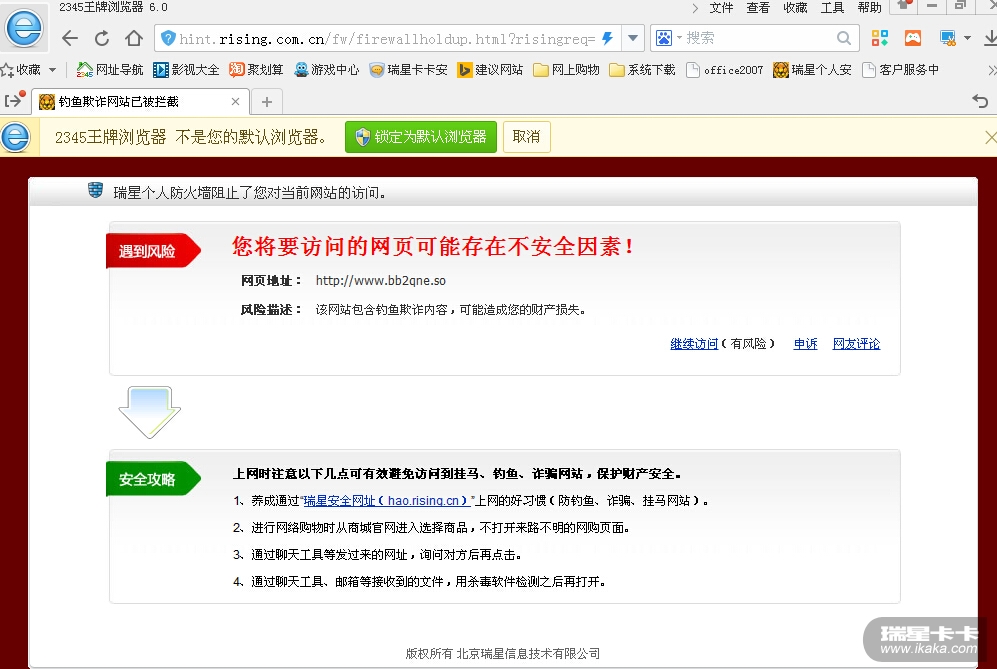Click the 取消 button in notification bar

point(526,137)
